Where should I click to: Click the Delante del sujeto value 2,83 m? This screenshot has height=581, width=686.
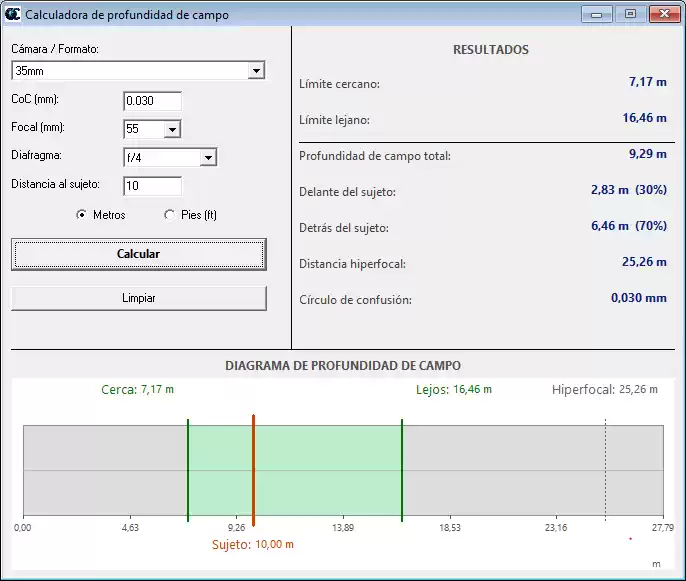tap(629, 189)
